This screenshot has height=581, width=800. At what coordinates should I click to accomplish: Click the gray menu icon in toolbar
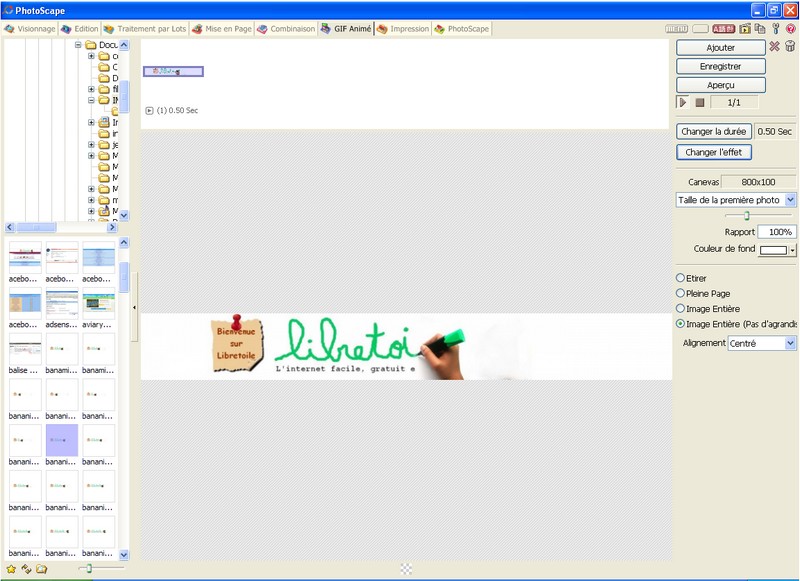[x=676, y=29]
